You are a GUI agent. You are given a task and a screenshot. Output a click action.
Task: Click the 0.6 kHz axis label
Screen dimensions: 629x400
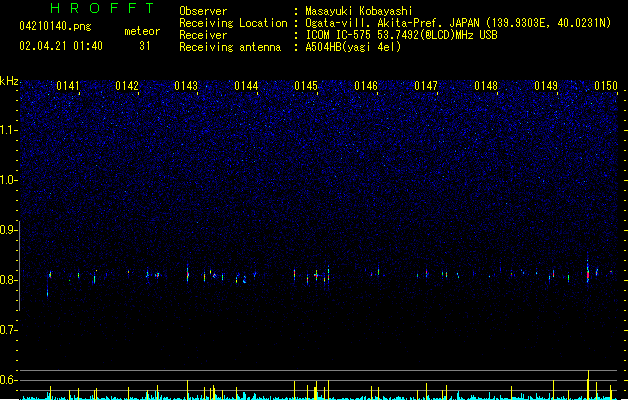[x=8, y=380]
